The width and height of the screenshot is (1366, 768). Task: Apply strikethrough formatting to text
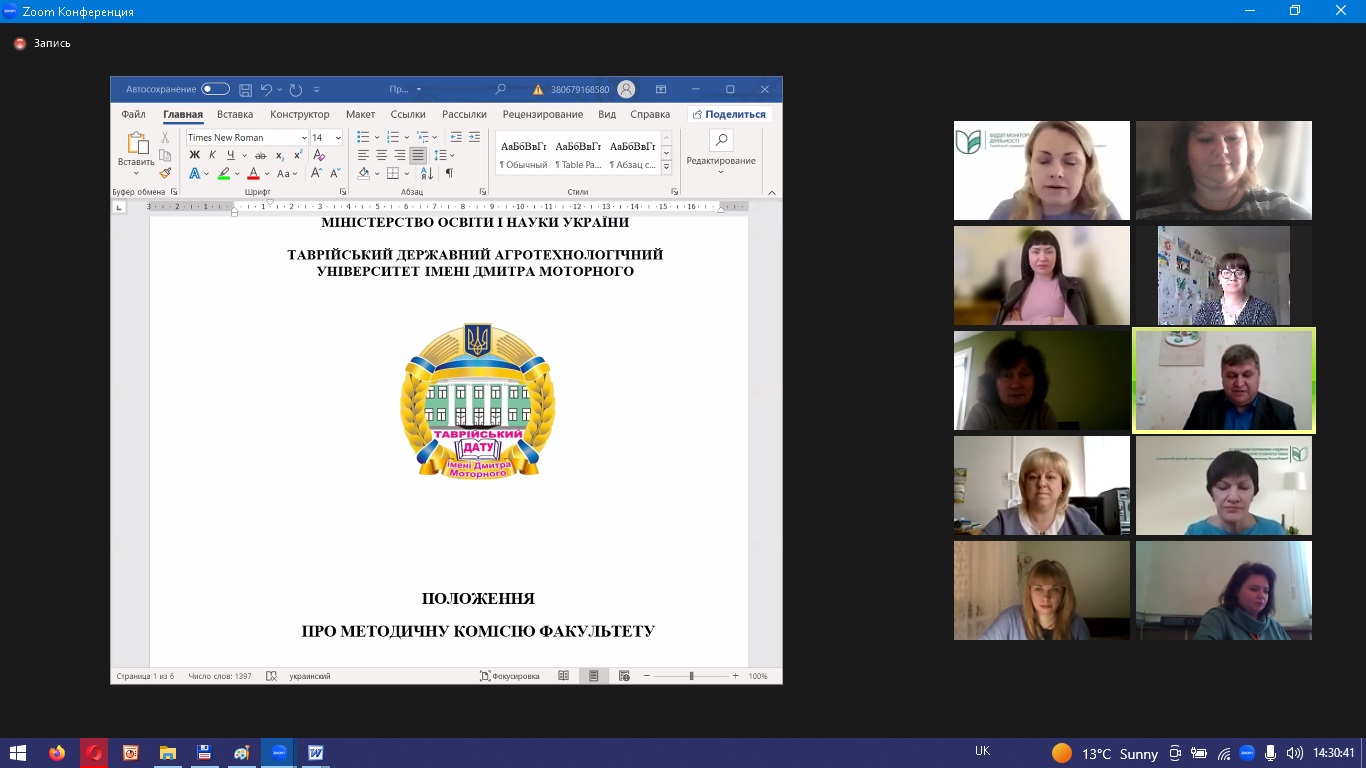[x=261, y=155]
